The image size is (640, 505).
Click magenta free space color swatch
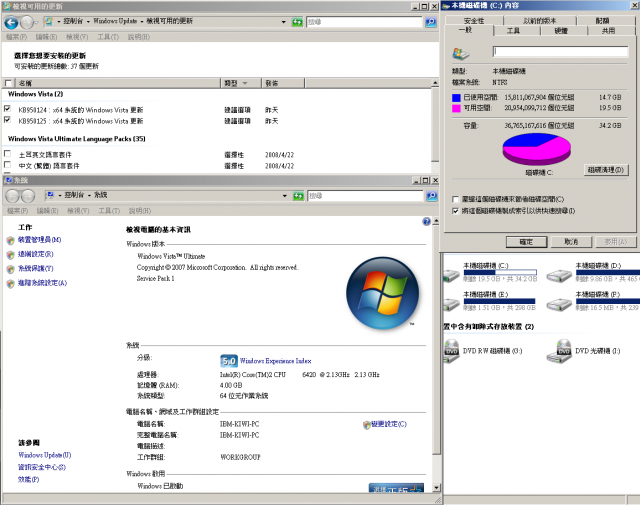[456, 108]
